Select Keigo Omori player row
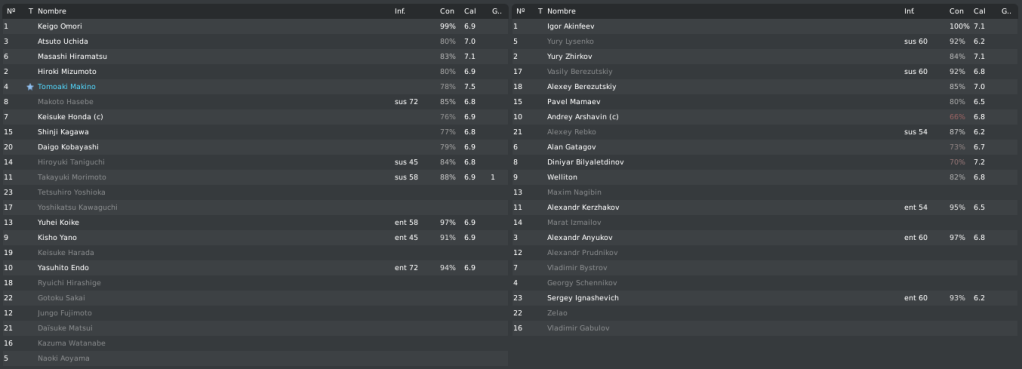1022x369 pixels. point(254,26)
